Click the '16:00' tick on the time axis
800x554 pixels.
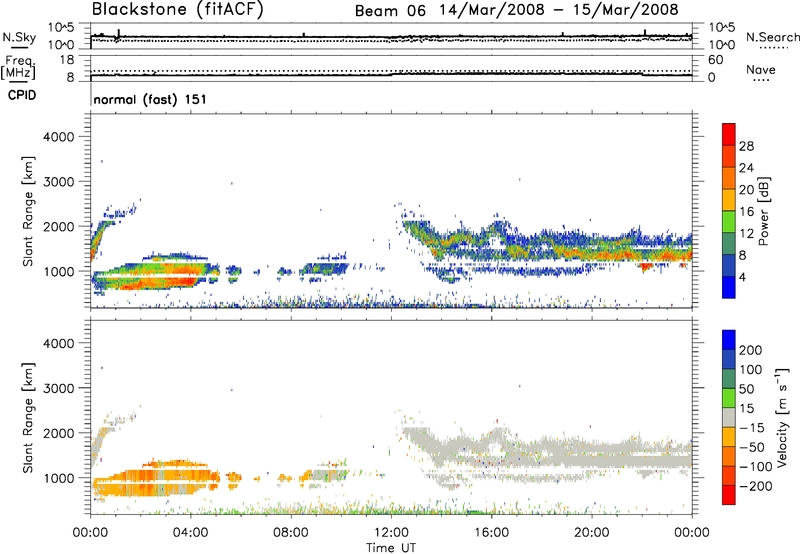(x=491, y=533)
